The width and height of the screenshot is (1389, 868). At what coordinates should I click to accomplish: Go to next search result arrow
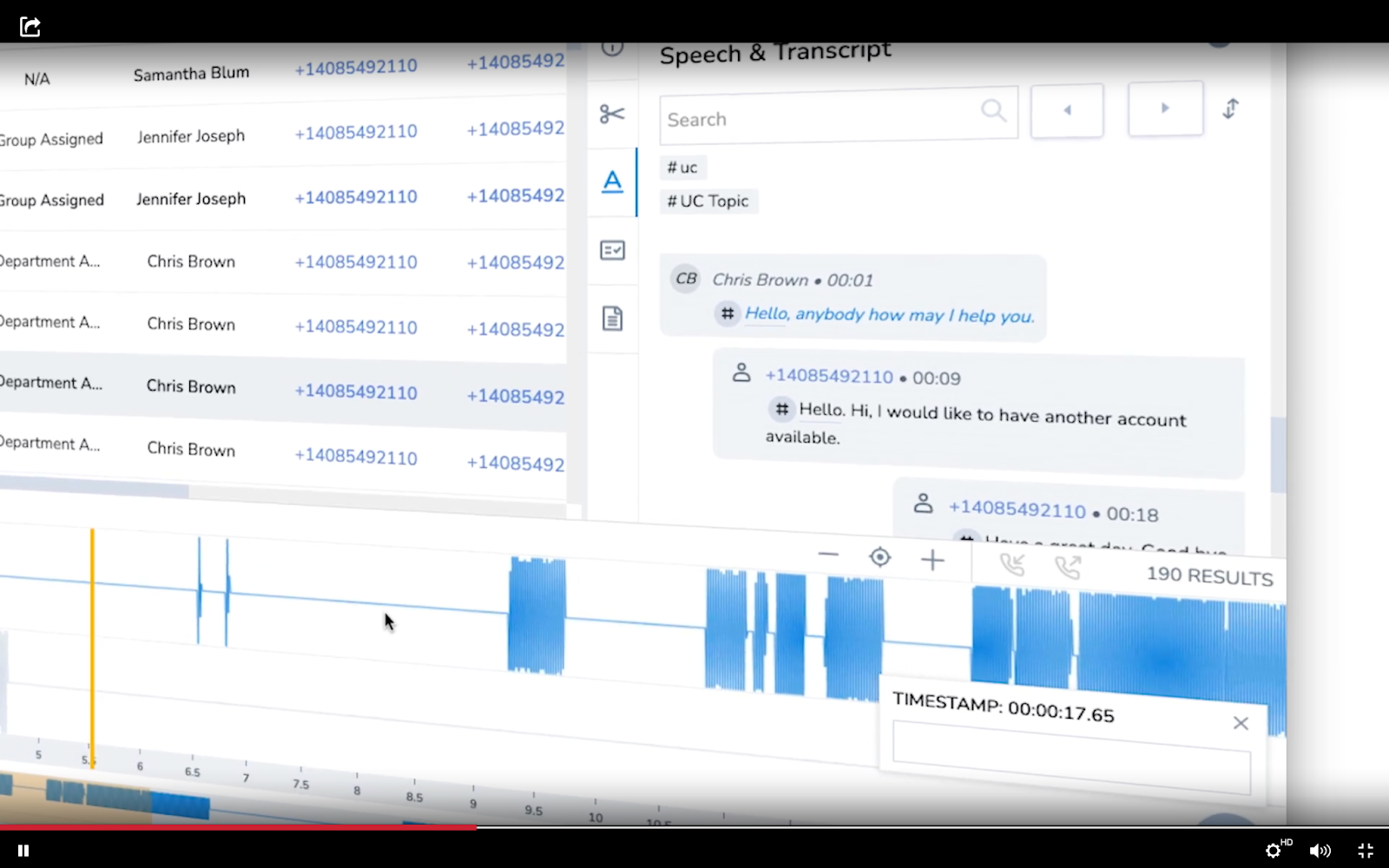1165,108
